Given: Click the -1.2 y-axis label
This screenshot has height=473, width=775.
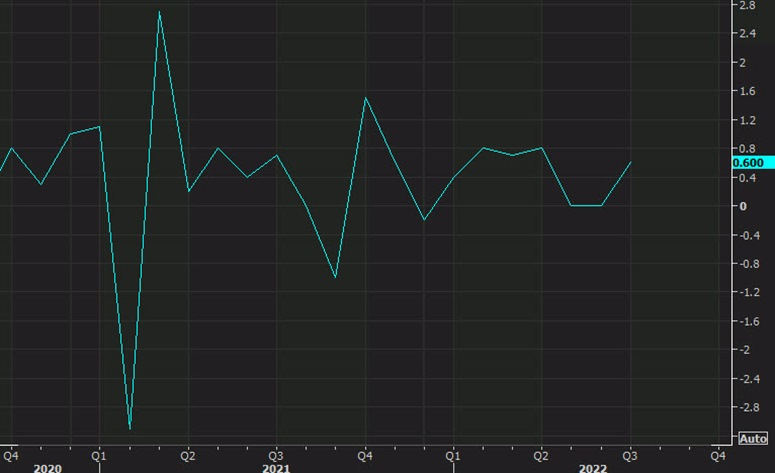Looking at the screenshot, I should [748, 293].
